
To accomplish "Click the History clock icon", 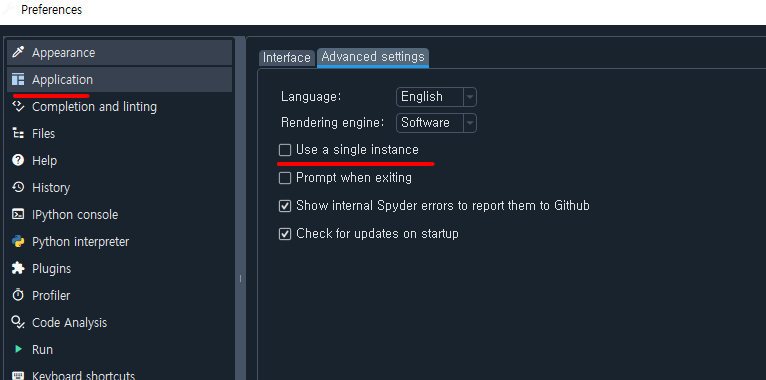I will (18, 188).
